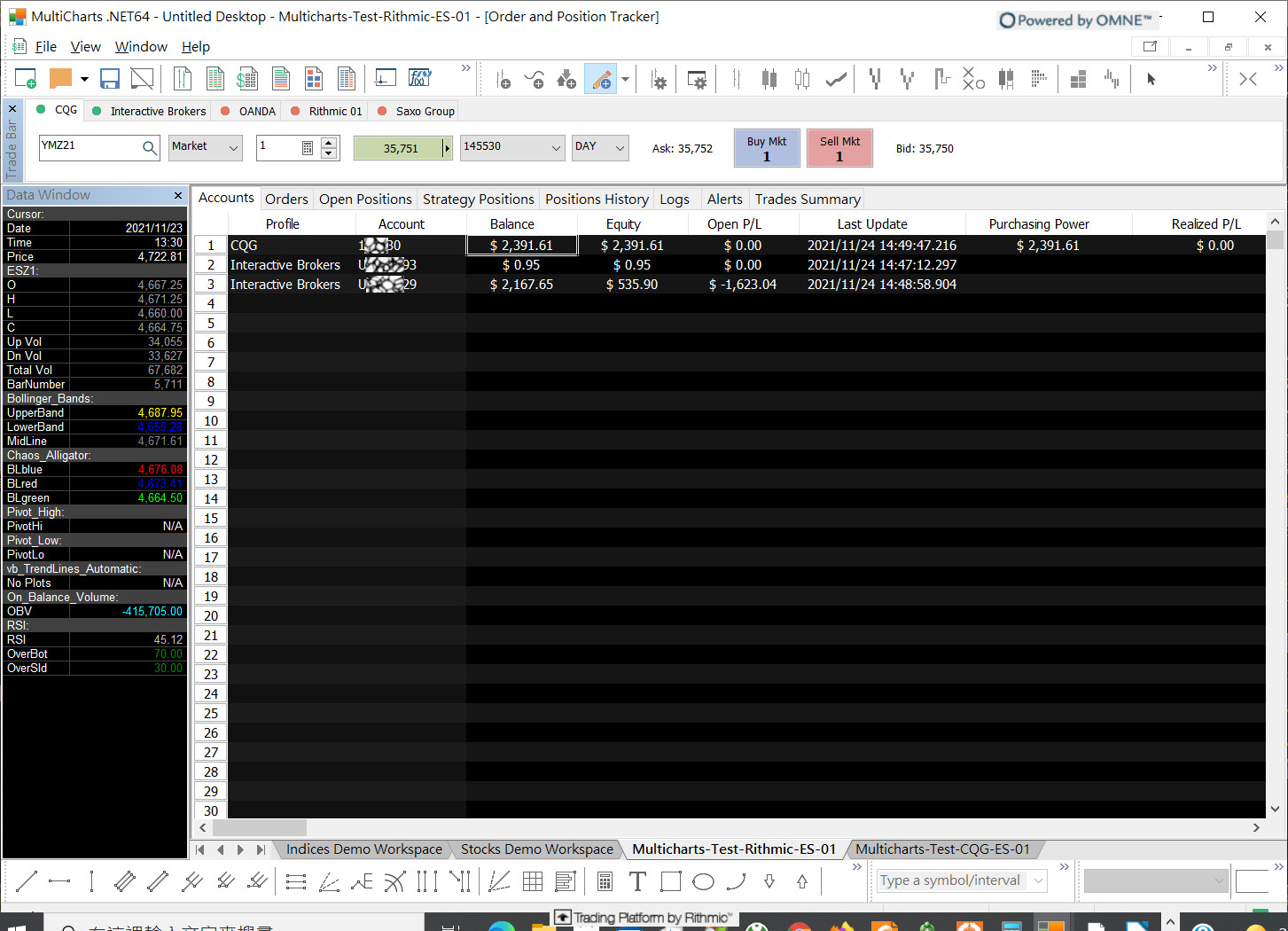The width and height of the screenshot is (1288, 931).
Task: Select the vertical line drawing tool
Action: (x=91, y=881)
